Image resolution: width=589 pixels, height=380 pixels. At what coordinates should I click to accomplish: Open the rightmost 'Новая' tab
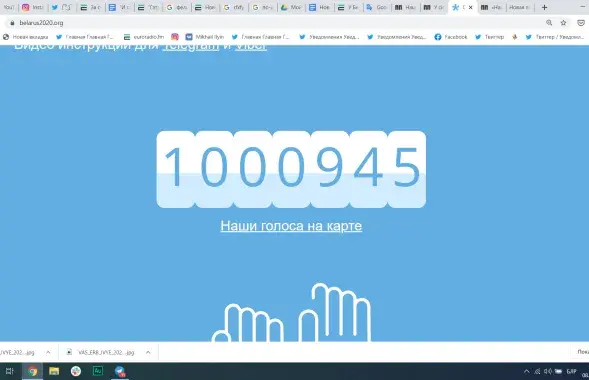[x=520, y=7]
